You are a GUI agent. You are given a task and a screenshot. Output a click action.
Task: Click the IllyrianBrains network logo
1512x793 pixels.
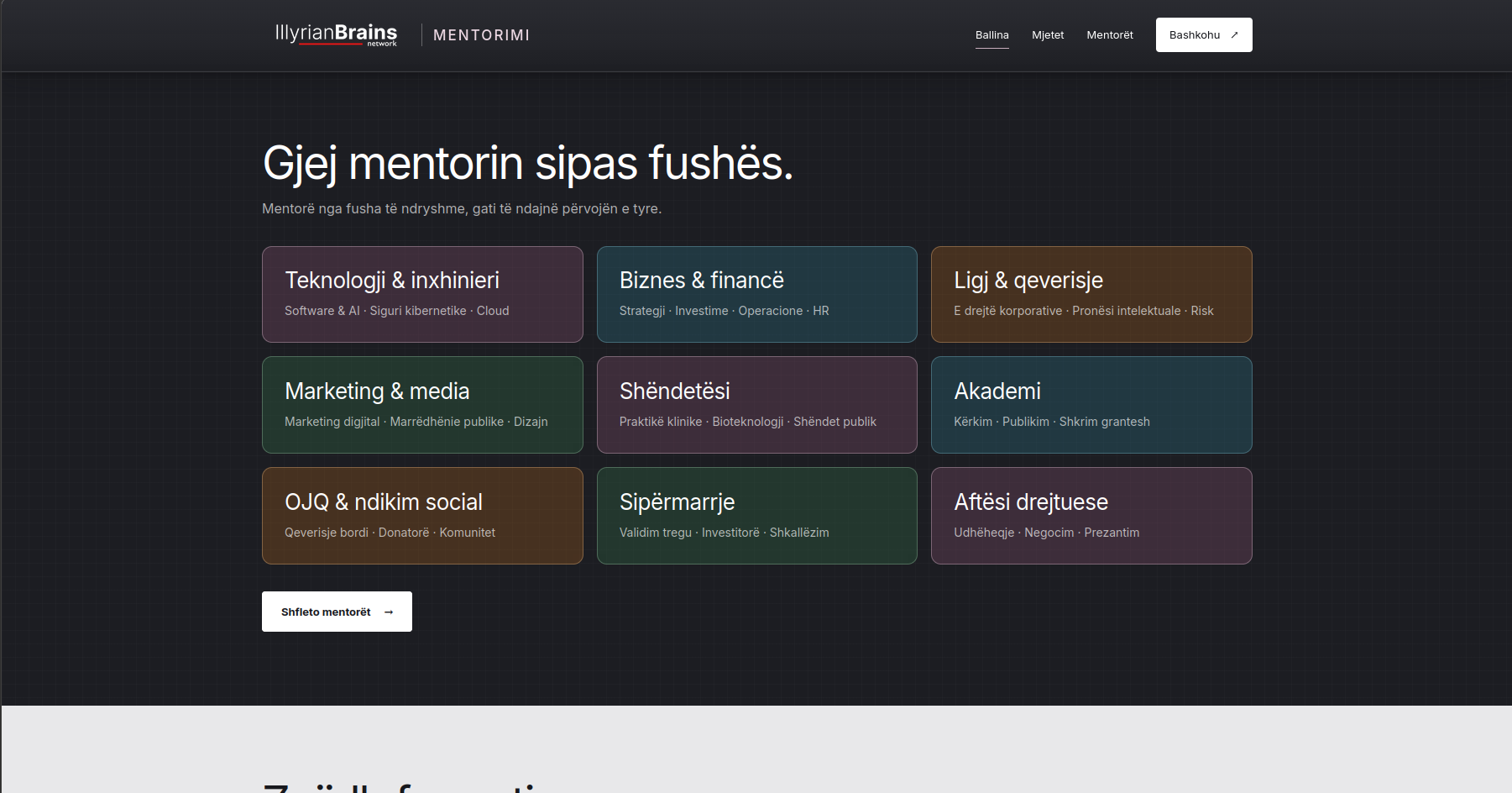point(336,34)
